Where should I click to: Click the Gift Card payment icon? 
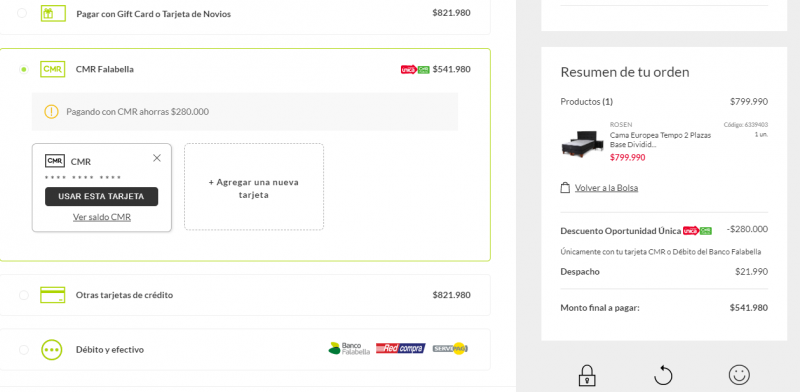coord(53,14)
